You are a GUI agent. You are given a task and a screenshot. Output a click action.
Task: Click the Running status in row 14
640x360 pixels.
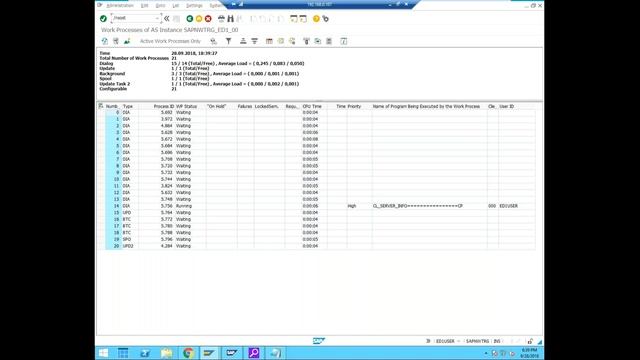(x=184, y=206)
